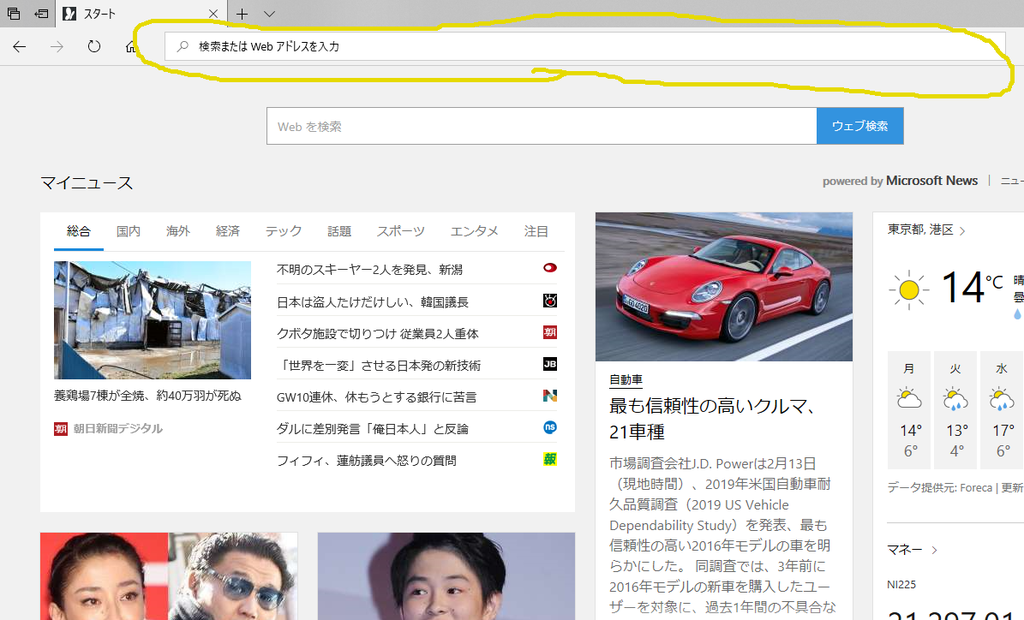Open the 経済 news tab
Image resolution: width=1024 pixels, height=620 pixels.
click(x=227, y=231)
